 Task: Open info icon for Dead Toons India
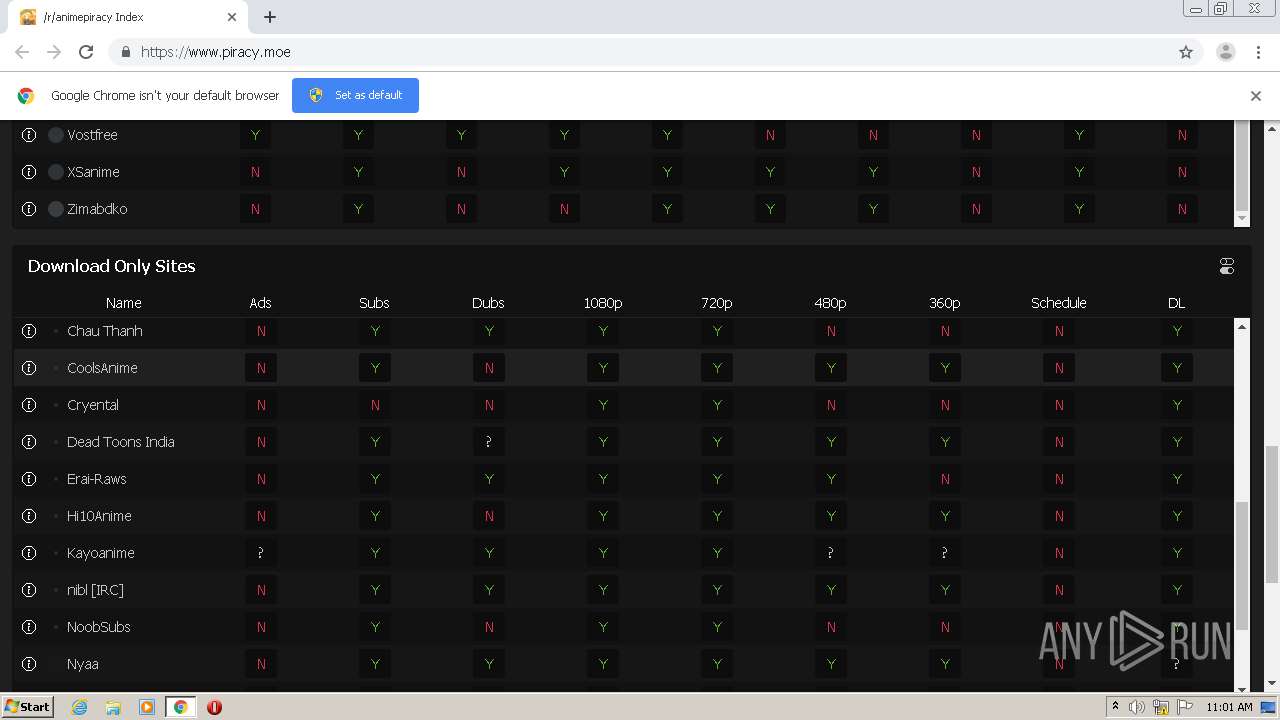(29, 442)
